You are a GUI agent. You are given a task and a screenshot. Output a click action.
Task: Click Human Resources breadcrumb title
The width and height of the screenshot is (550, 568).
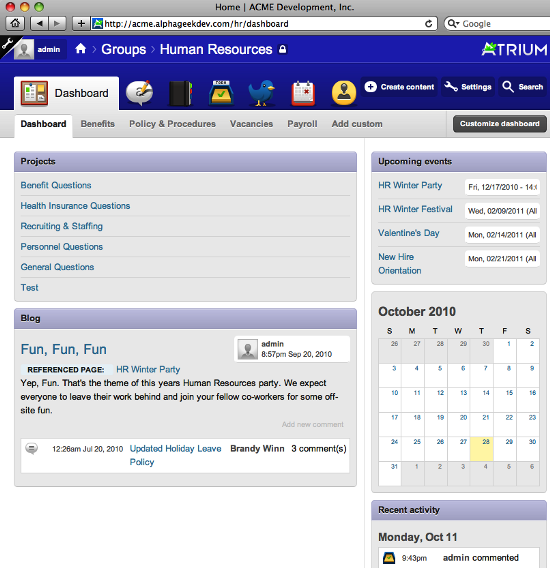[x=216, y=49]
